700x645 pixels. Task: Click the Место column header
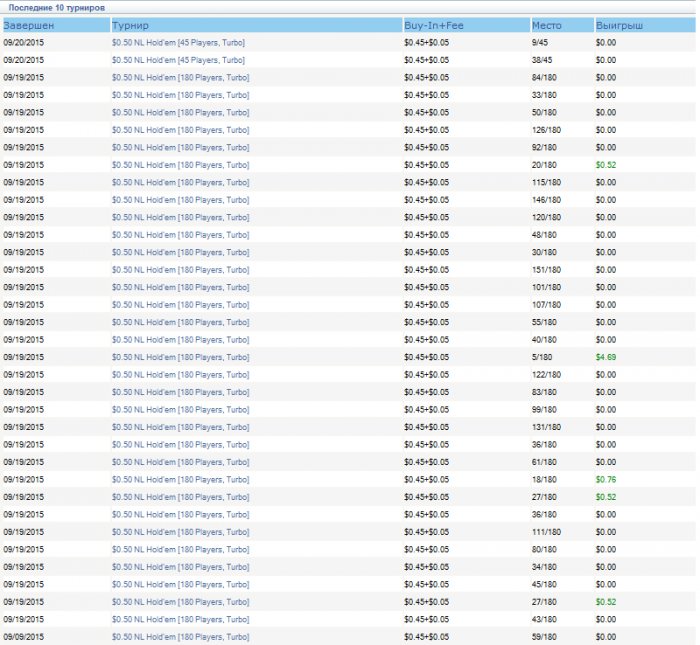tap(546, 24)
